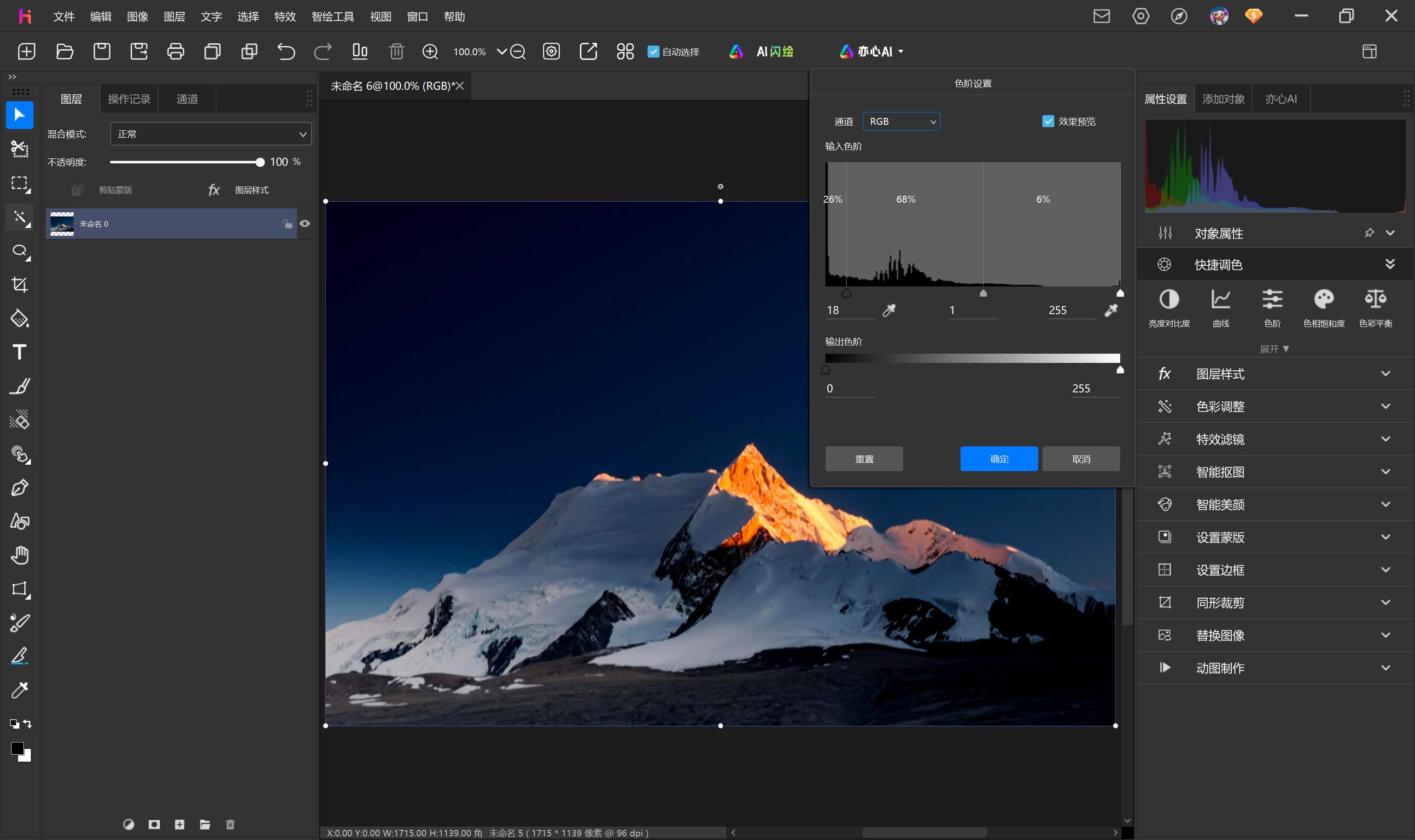Switch to the 通道 panel tab
The height and width of the screenshot is (840, 1415).
coord(187,99)
